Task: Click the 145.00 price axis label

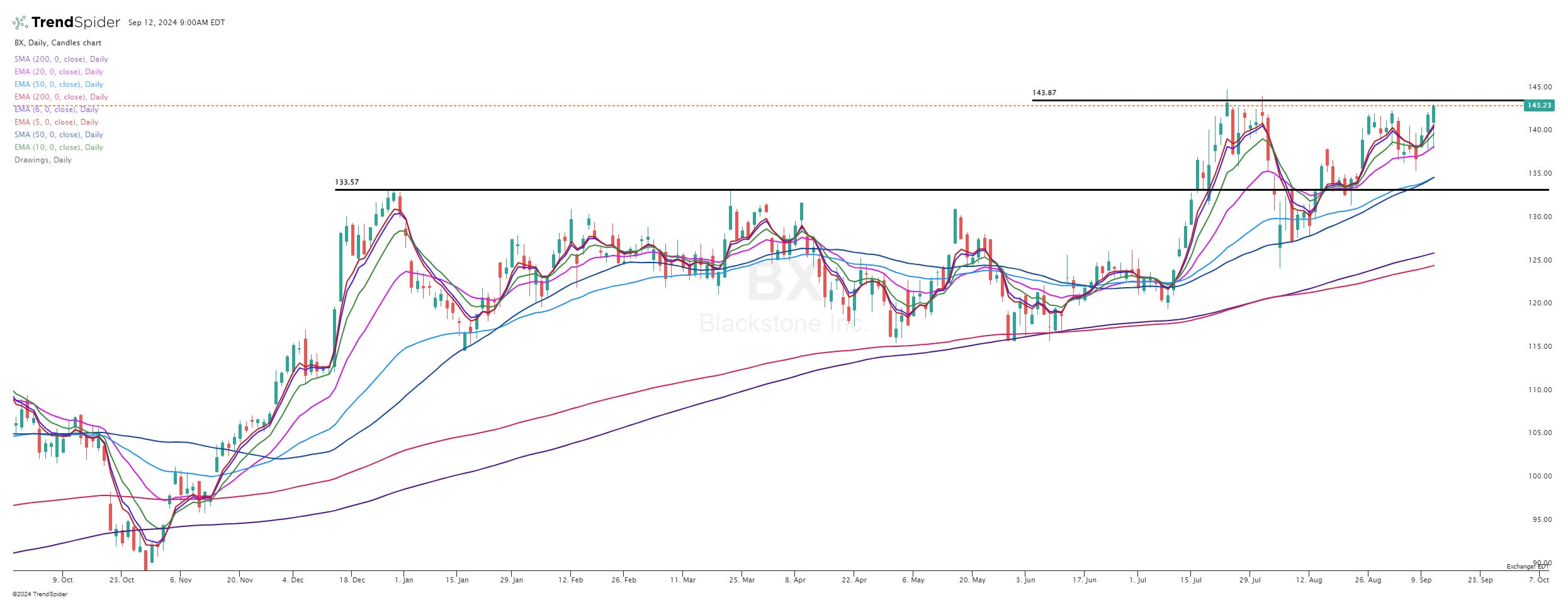Action: [1540, 87]
